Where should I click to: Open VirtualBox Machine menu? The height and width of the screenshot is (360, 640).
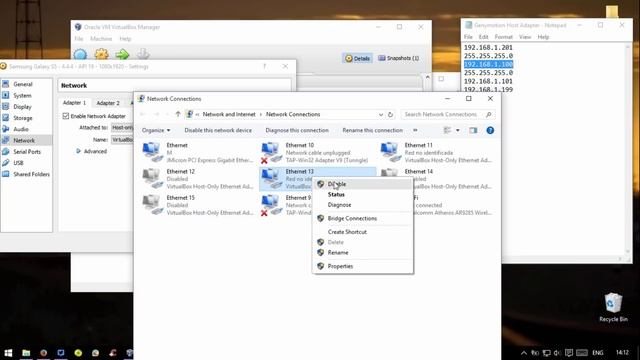tap(101, 39)
